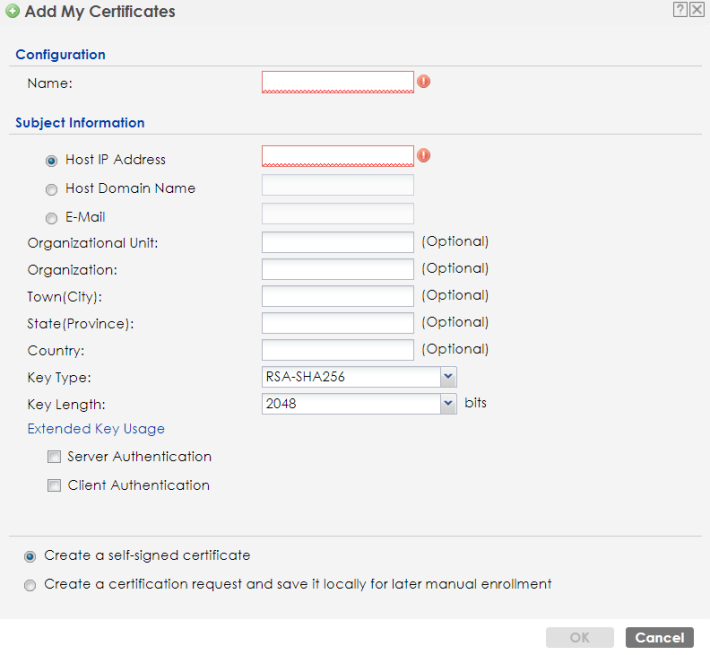Click the help question mark icon

pyautogui.click(x=680, y=10)
